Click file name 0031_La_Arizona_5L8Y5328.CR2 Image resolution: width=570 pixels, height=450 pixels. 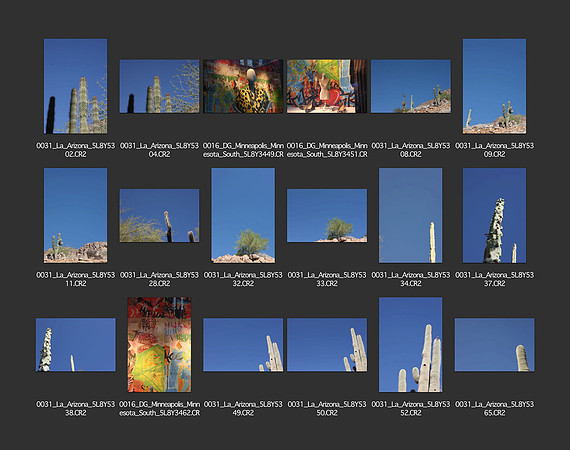click(x=160, y=279)
